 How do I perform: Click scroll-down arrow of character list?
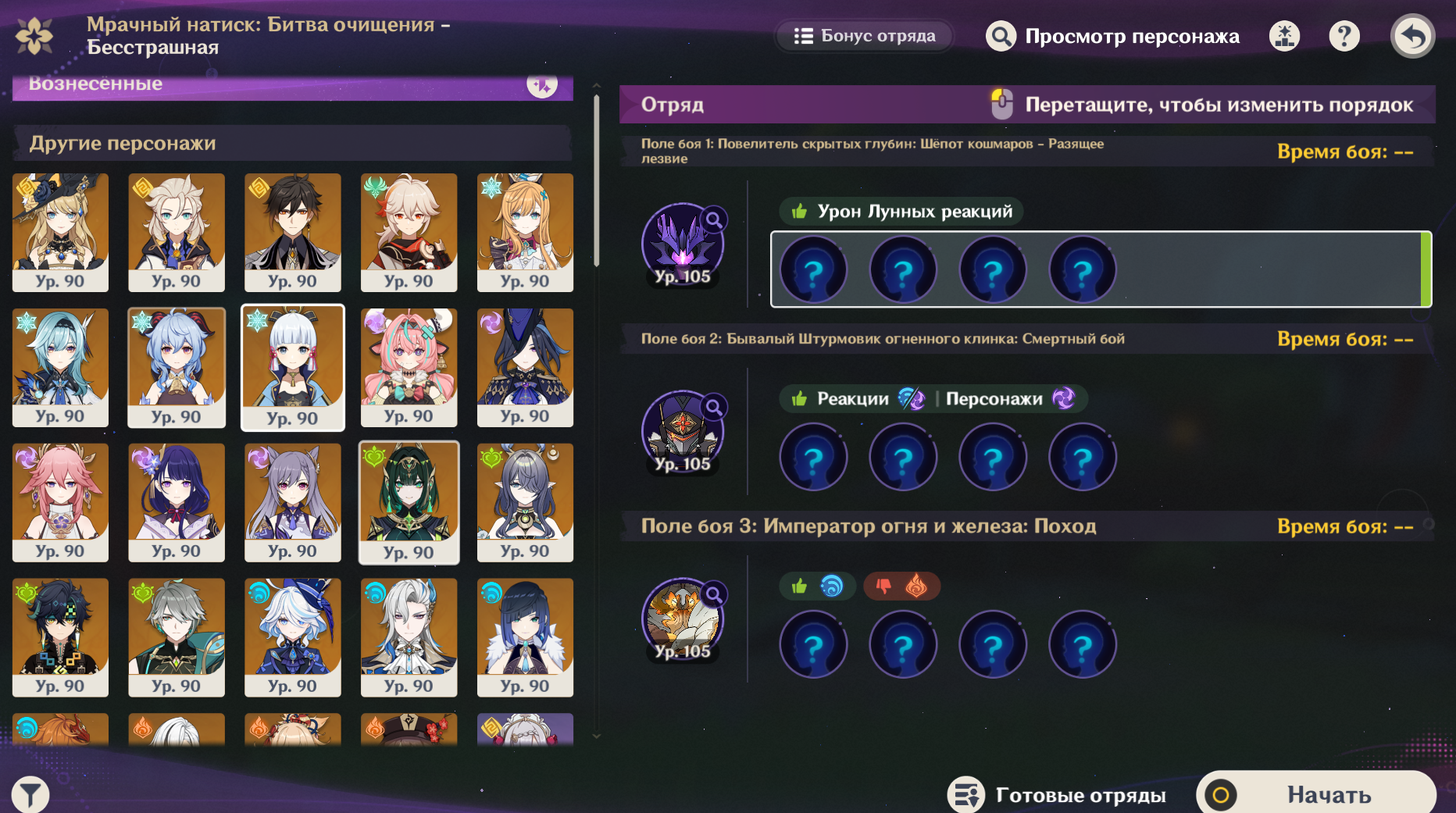point(597,736)
